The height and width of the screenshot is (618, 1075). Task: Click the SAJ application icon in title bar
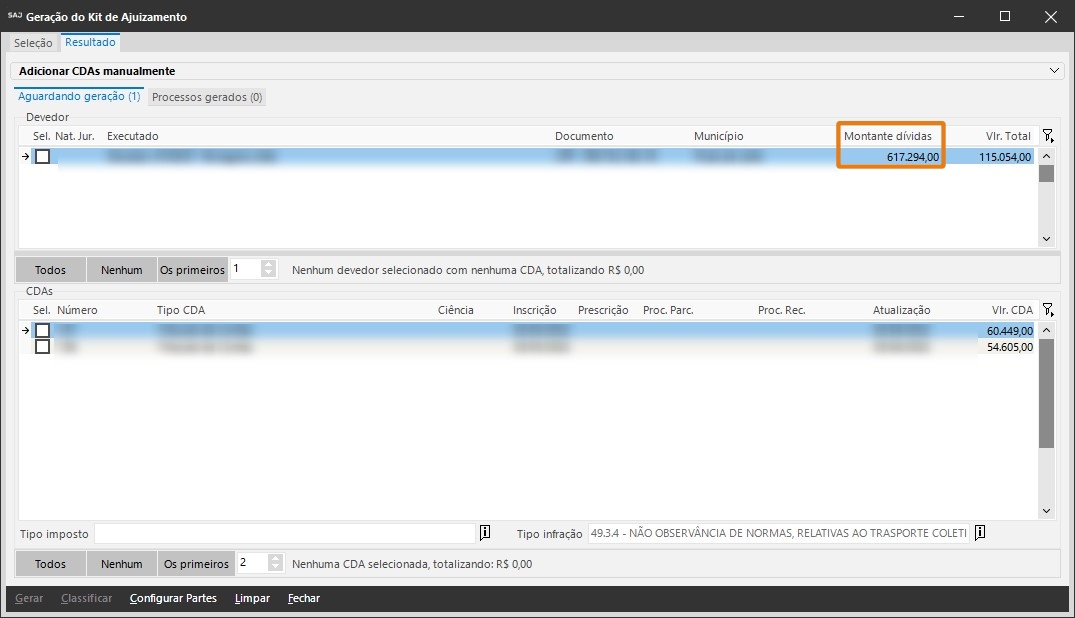point(14,16)
